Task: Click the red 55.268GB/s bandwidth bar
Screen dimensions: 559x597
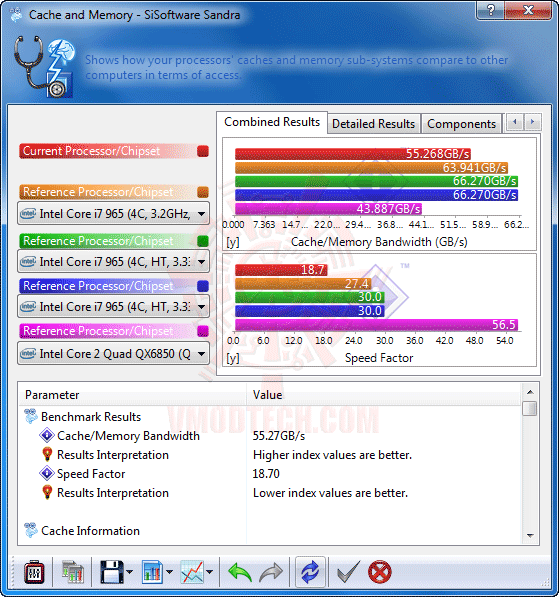Action: [353, 154]
